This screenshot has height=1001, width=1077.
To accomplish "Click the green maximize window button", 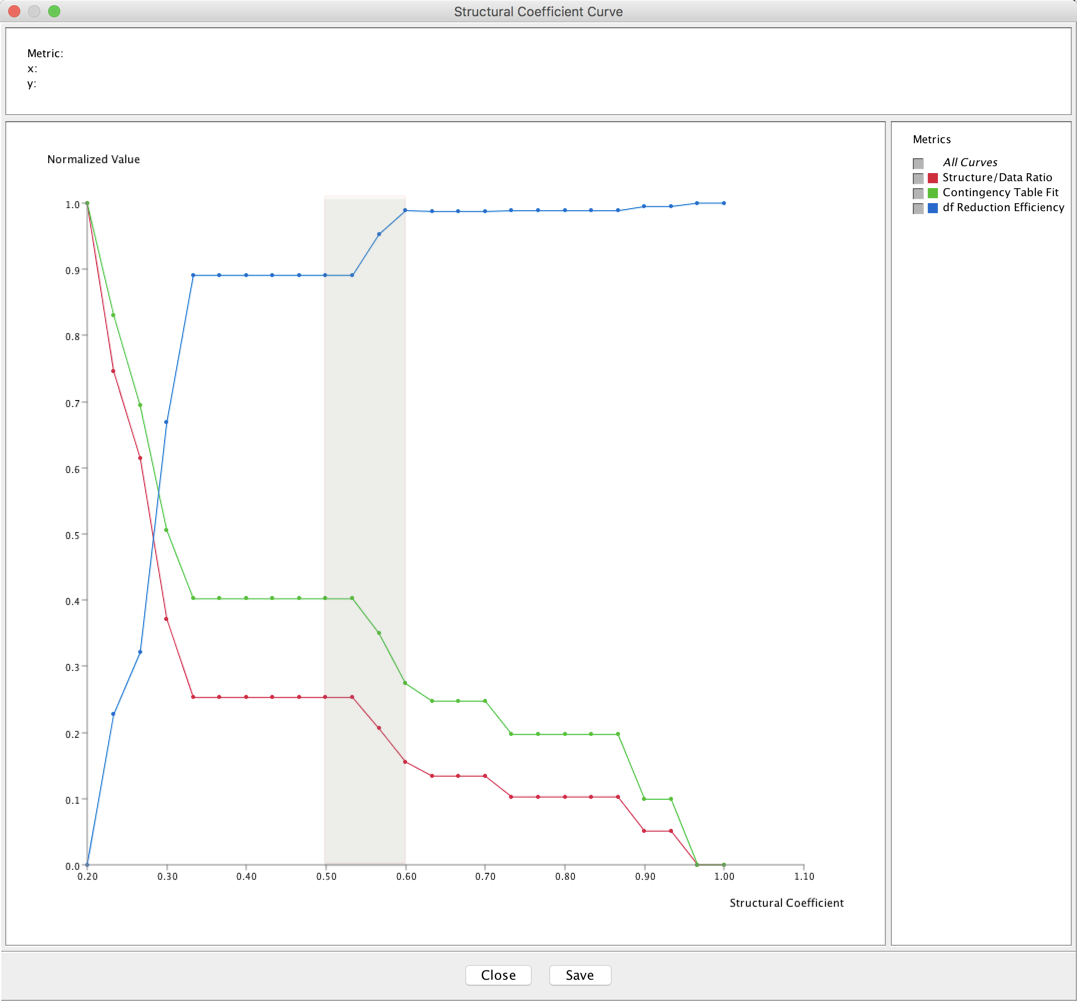I will [54, 11].
